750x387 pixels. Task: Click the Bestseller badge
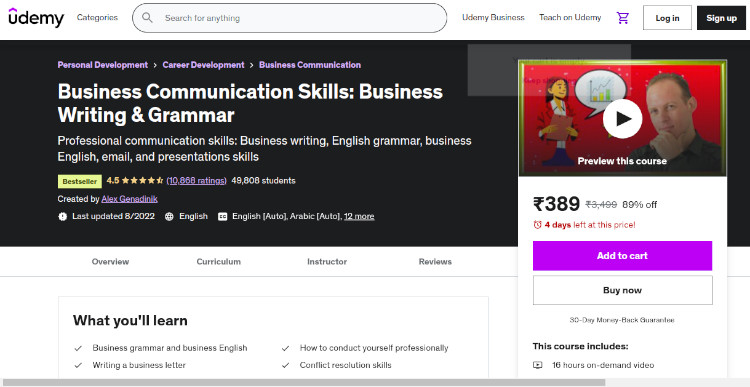pyautogui.click(x=80, y=181)
